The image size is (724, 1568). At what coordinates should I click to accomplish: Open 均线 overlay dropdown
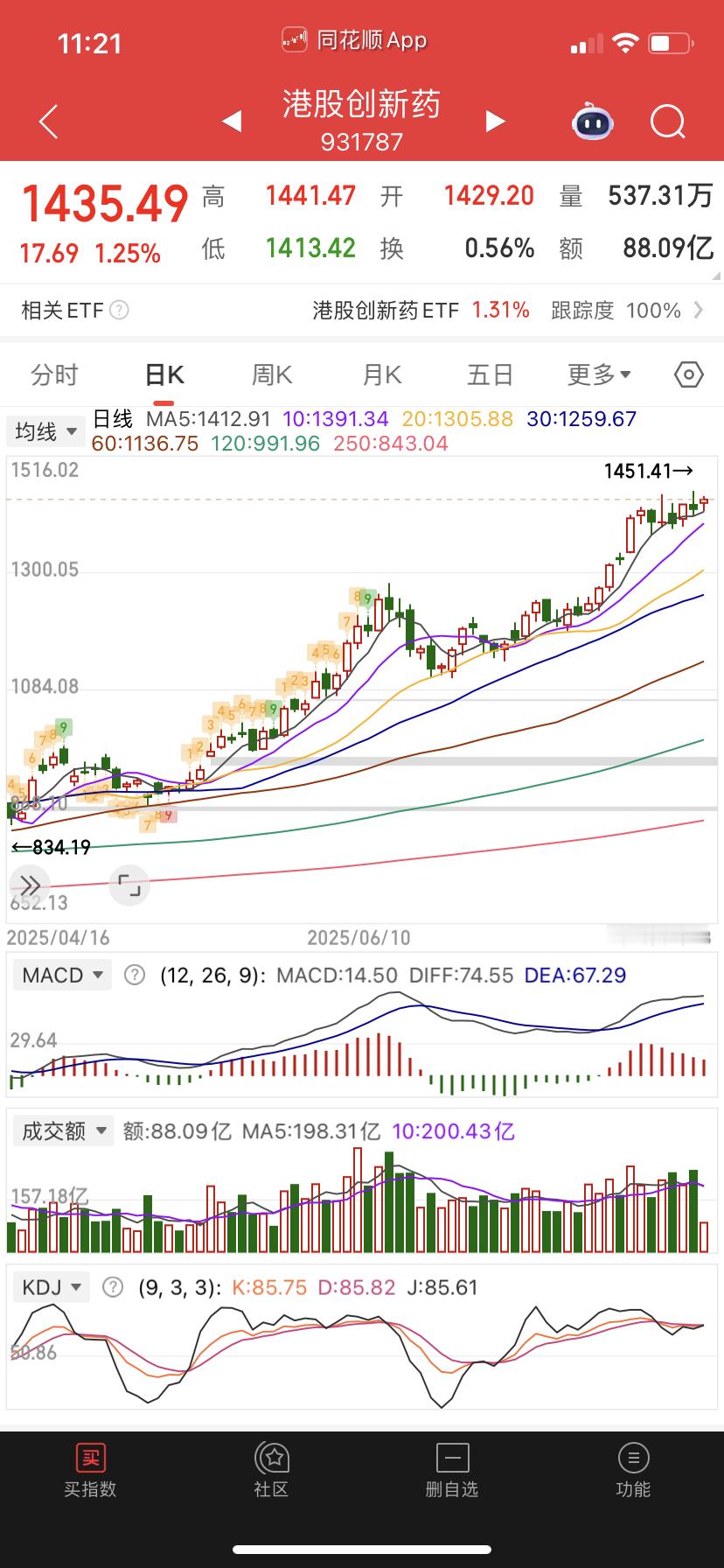[x=45, y=431]
